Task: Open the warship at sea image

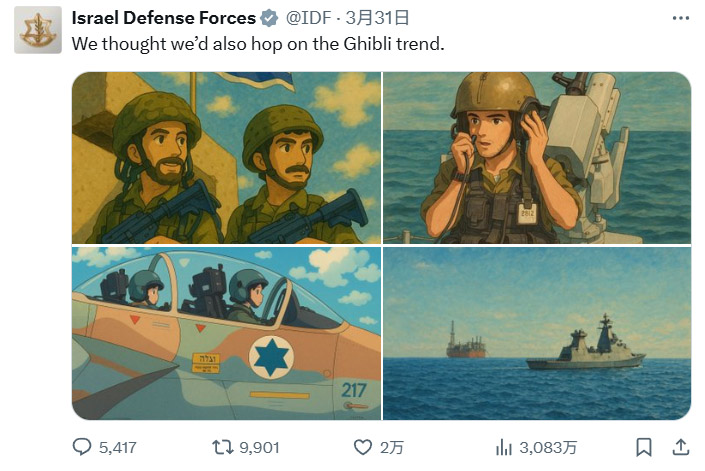Action: 537,333
